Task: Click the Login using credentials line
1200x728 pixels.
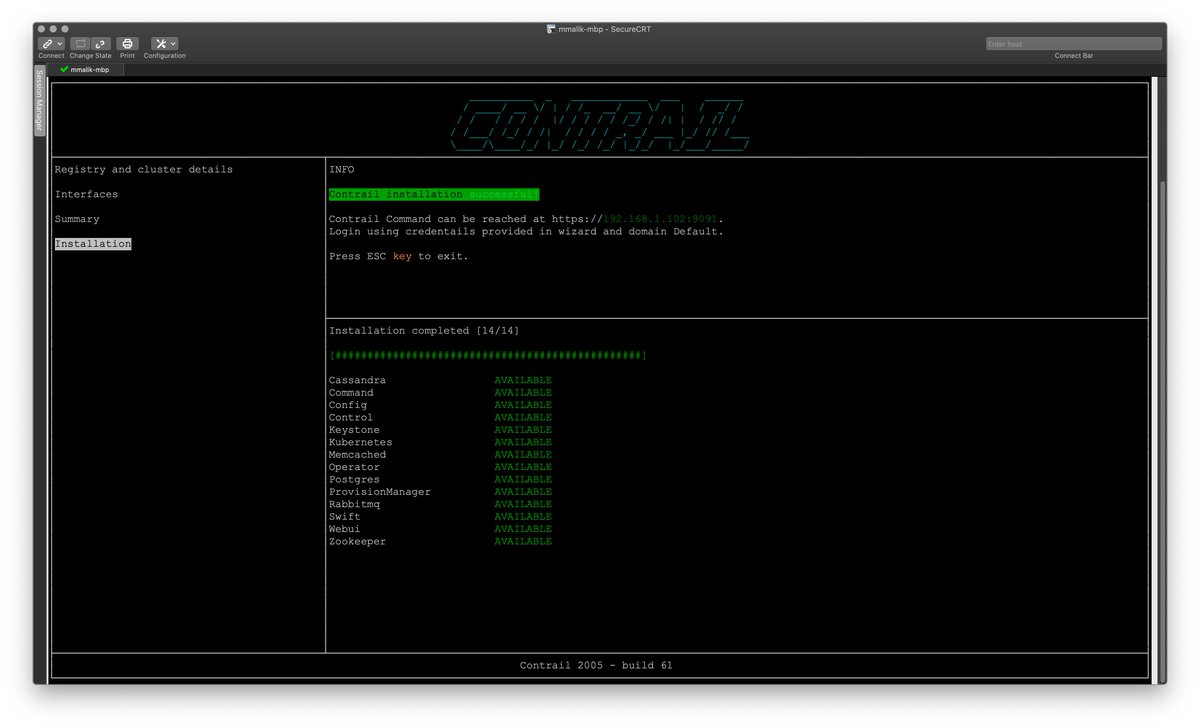Action: pos(526,232)
